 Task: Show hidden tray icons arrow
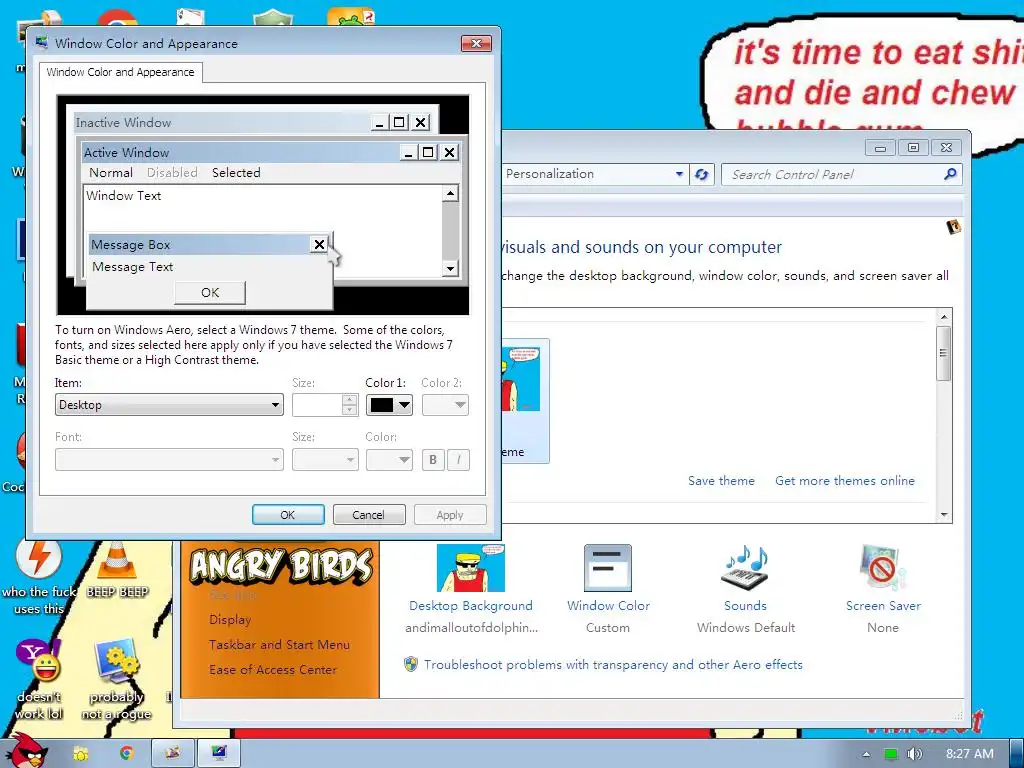coord(866,754)
